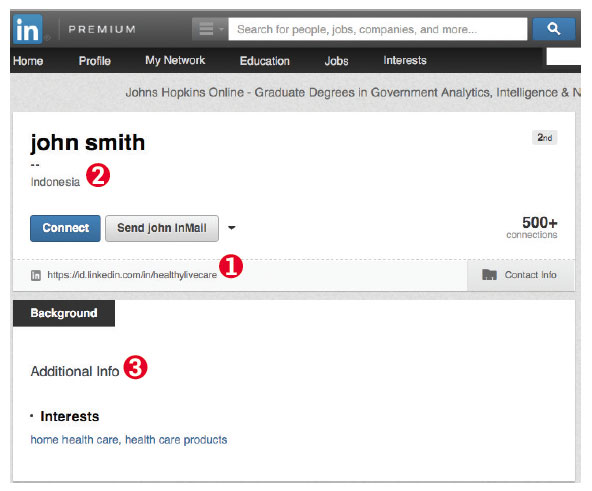This screenshot has width=592, height=491.
Task: Open the search category menu icon
Action: coord(210,29)
